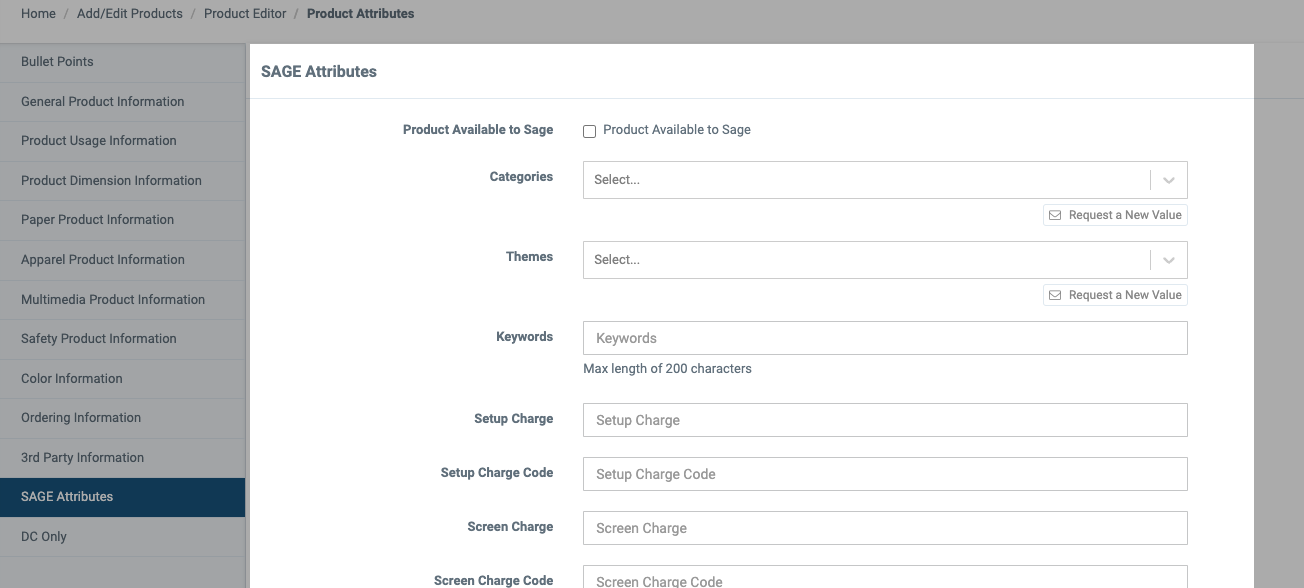The image size is (1304, 588).
Task: Focus the Keywords input field
Action: pos(885,338)
